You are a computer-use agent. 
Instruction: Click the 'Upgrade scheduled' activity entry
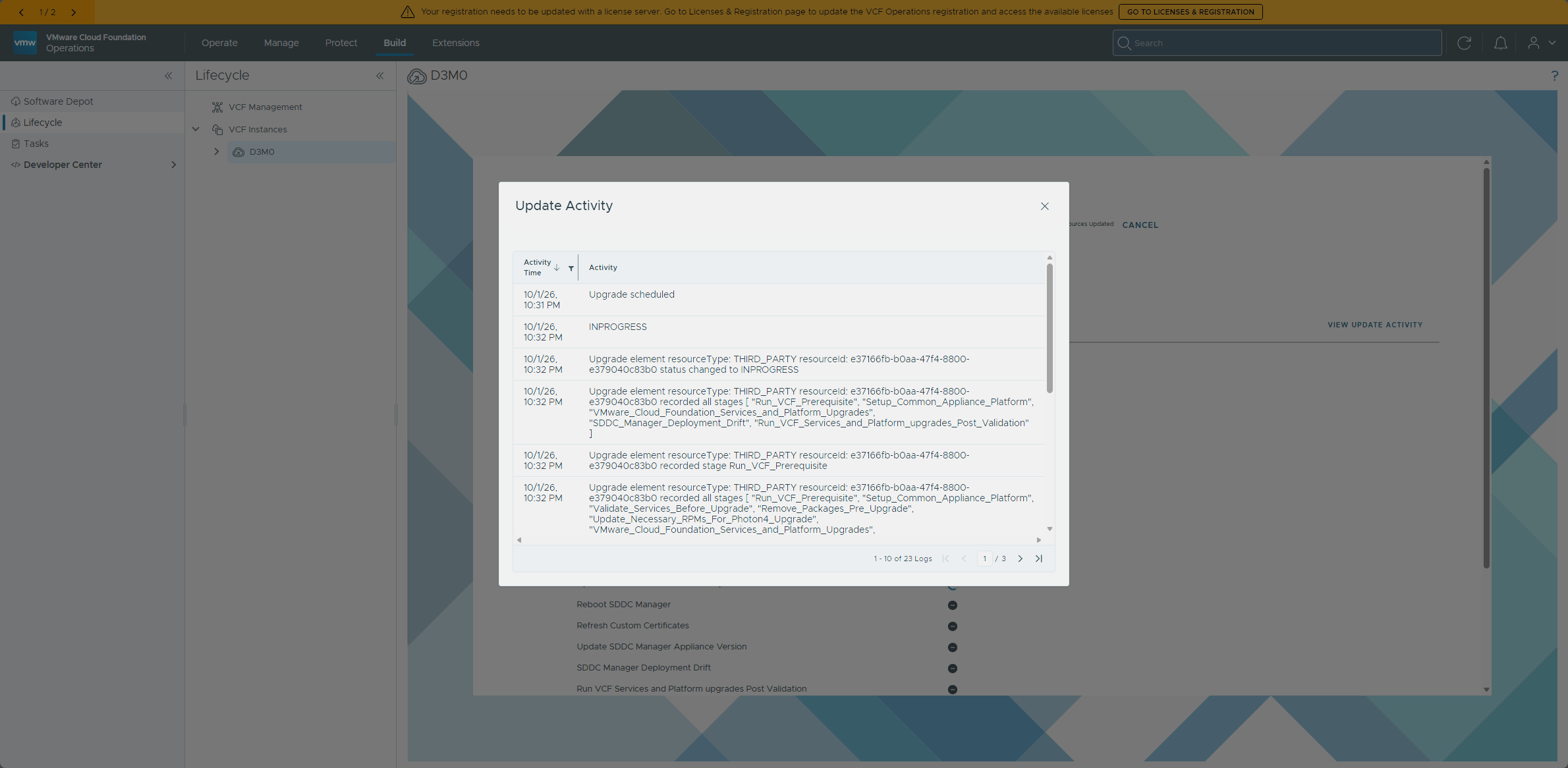(x=632, y=294)
